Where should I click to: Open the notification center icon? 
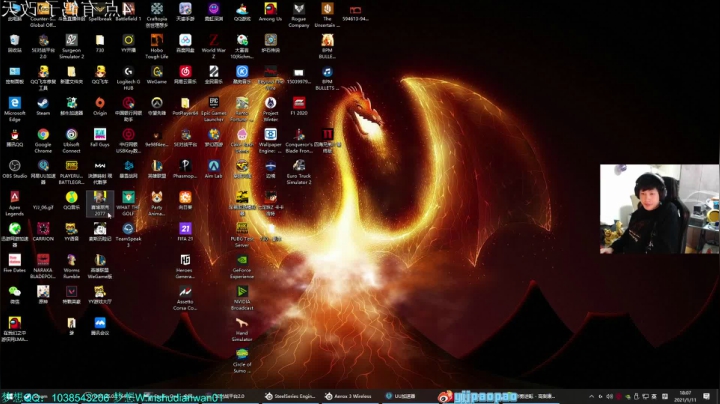tap(707, 396)
